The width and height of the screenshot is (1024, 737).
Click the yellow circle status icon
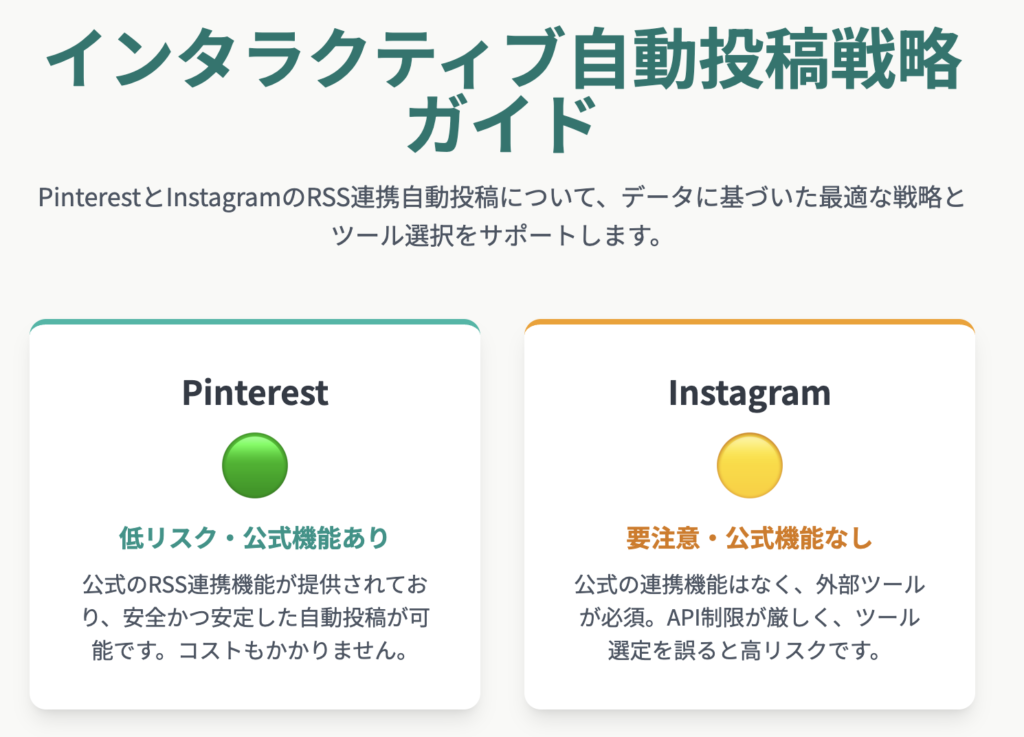(x=750, y=465)
